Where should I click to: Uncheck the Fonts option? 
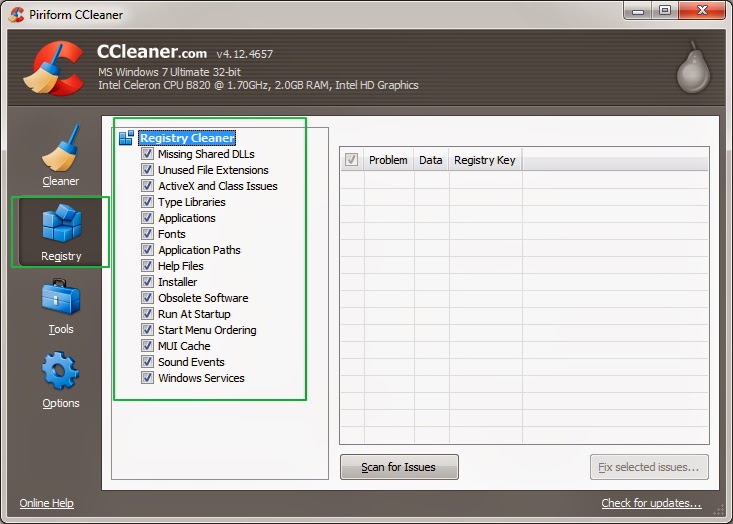(x=147, y=234)
